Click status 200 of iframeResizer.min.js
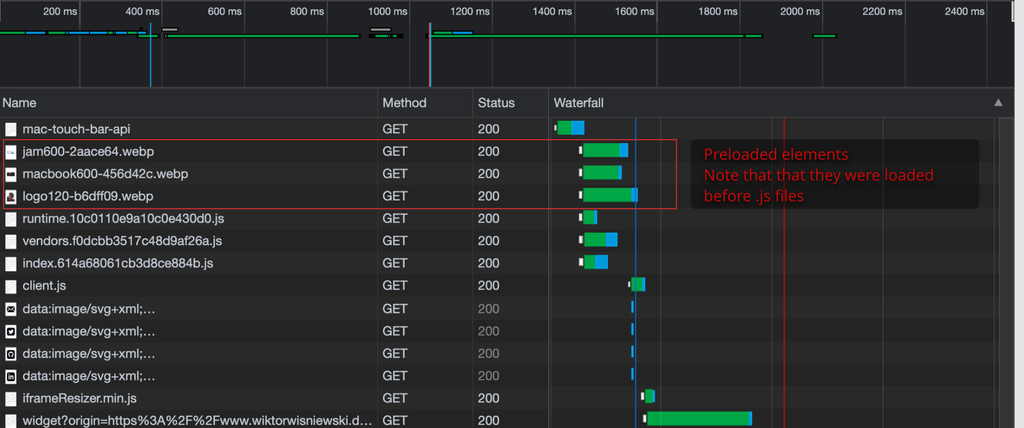 488,398
